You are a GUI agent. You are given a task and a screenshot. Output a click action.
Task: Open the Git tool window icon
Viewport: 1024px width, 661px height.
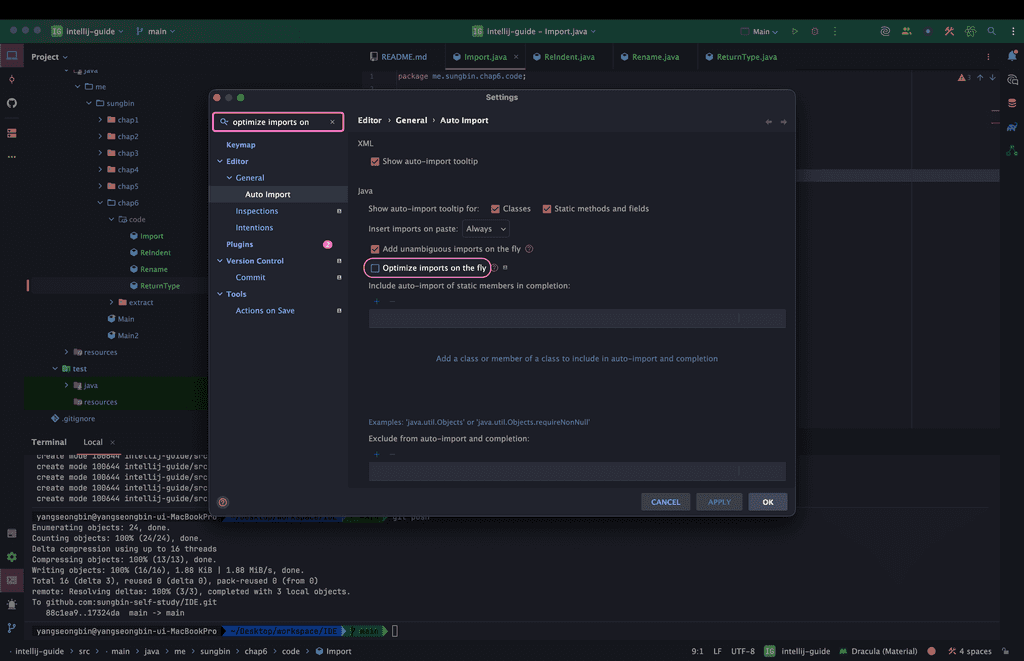pyautogui.click(x=12, y=628)
